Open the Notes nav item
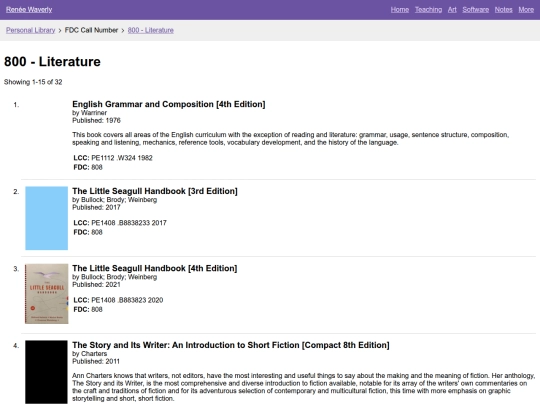Screen dimensions: 540x405 (503, 10)
